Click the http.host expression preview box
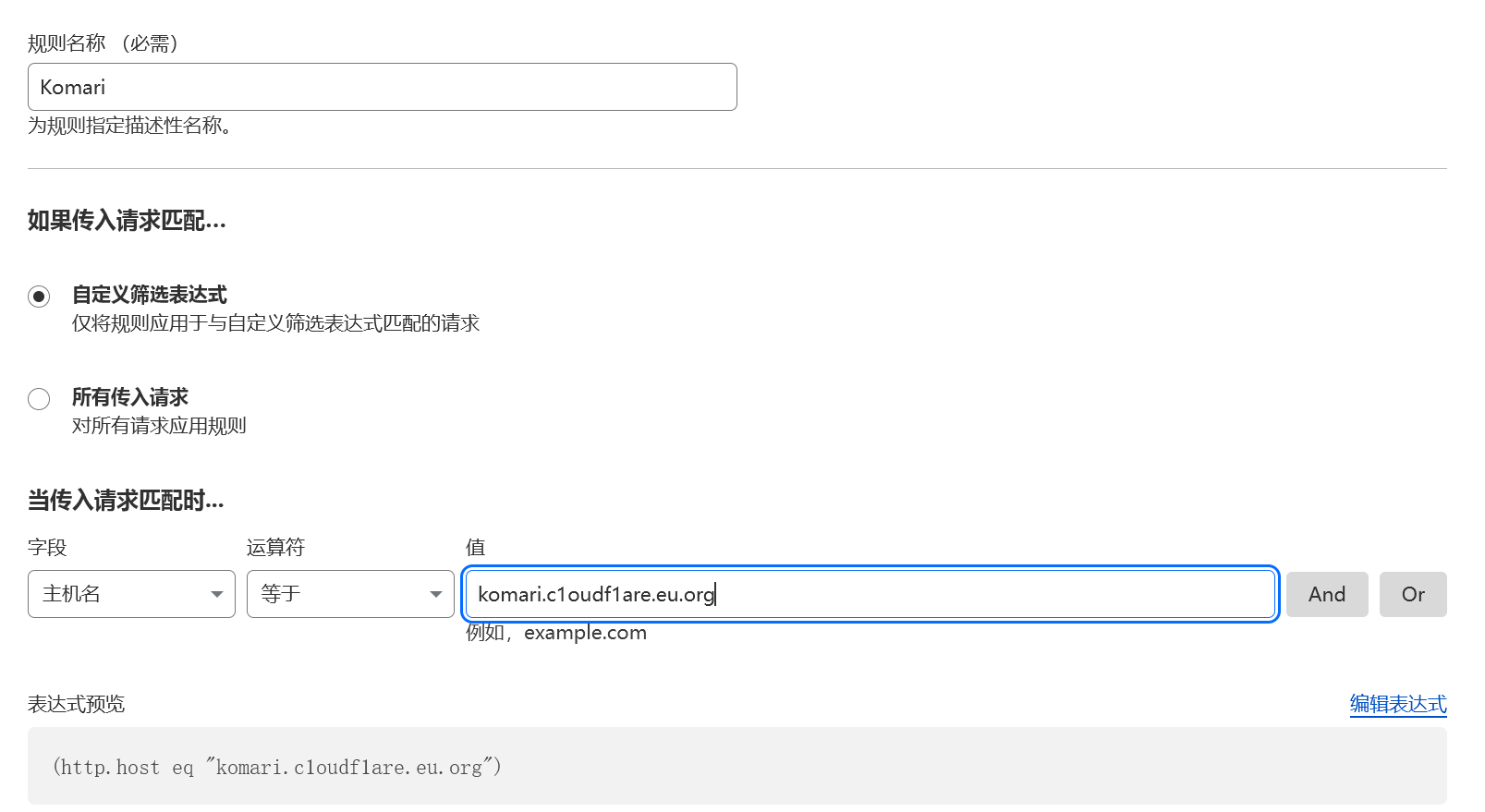This screenshot has width=1485, height=812. 736,766
